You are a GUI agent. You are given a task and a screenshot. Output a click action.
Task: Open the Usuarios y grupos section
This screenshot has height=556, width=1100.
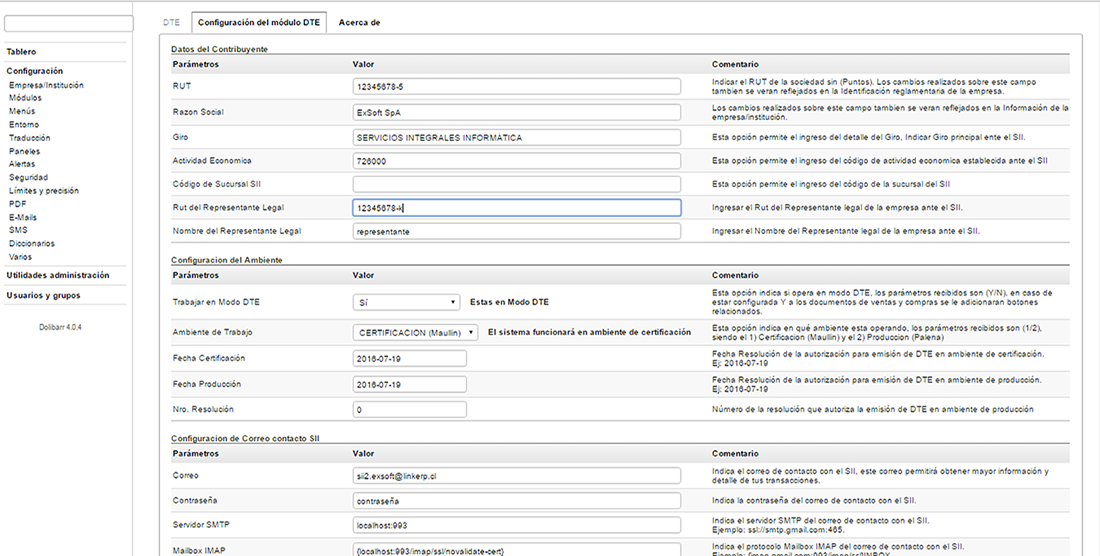coord(43,295)
